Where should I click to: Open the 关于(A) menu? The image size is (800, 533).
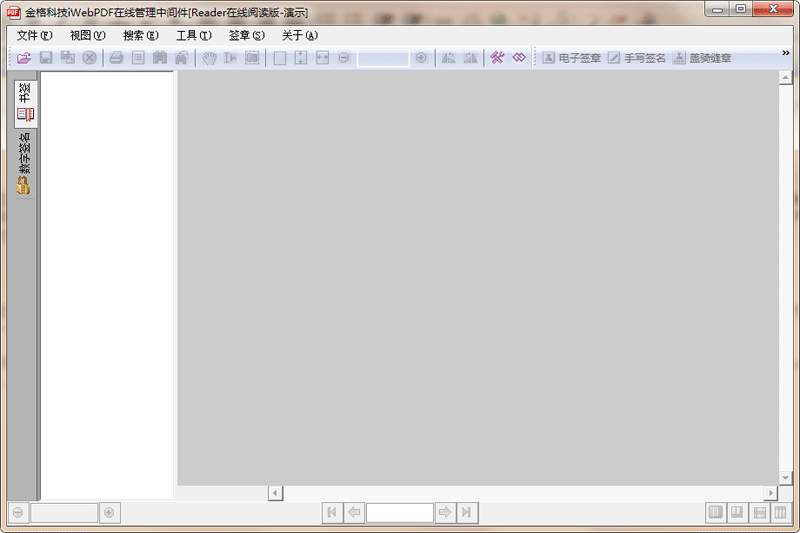[x=300, y=35]
